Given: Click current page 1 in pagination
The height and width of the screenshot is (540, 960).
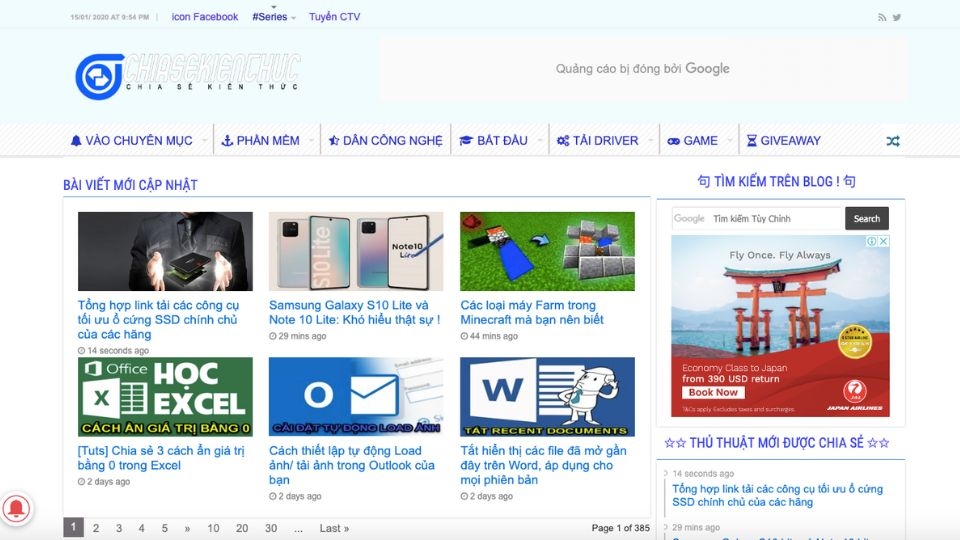Looking at the screenshot, I should coord(73,527).
